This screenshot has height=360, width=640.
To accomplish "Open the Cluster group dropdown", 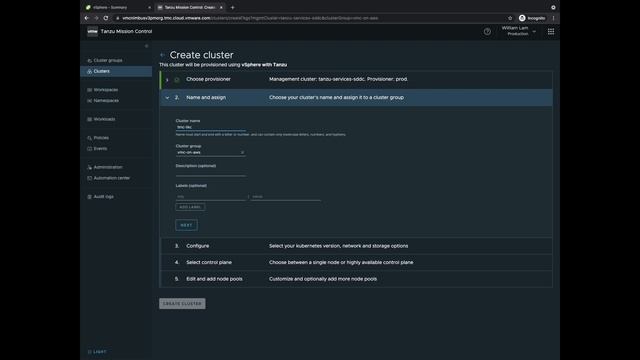I will click(x=211, y=152).
